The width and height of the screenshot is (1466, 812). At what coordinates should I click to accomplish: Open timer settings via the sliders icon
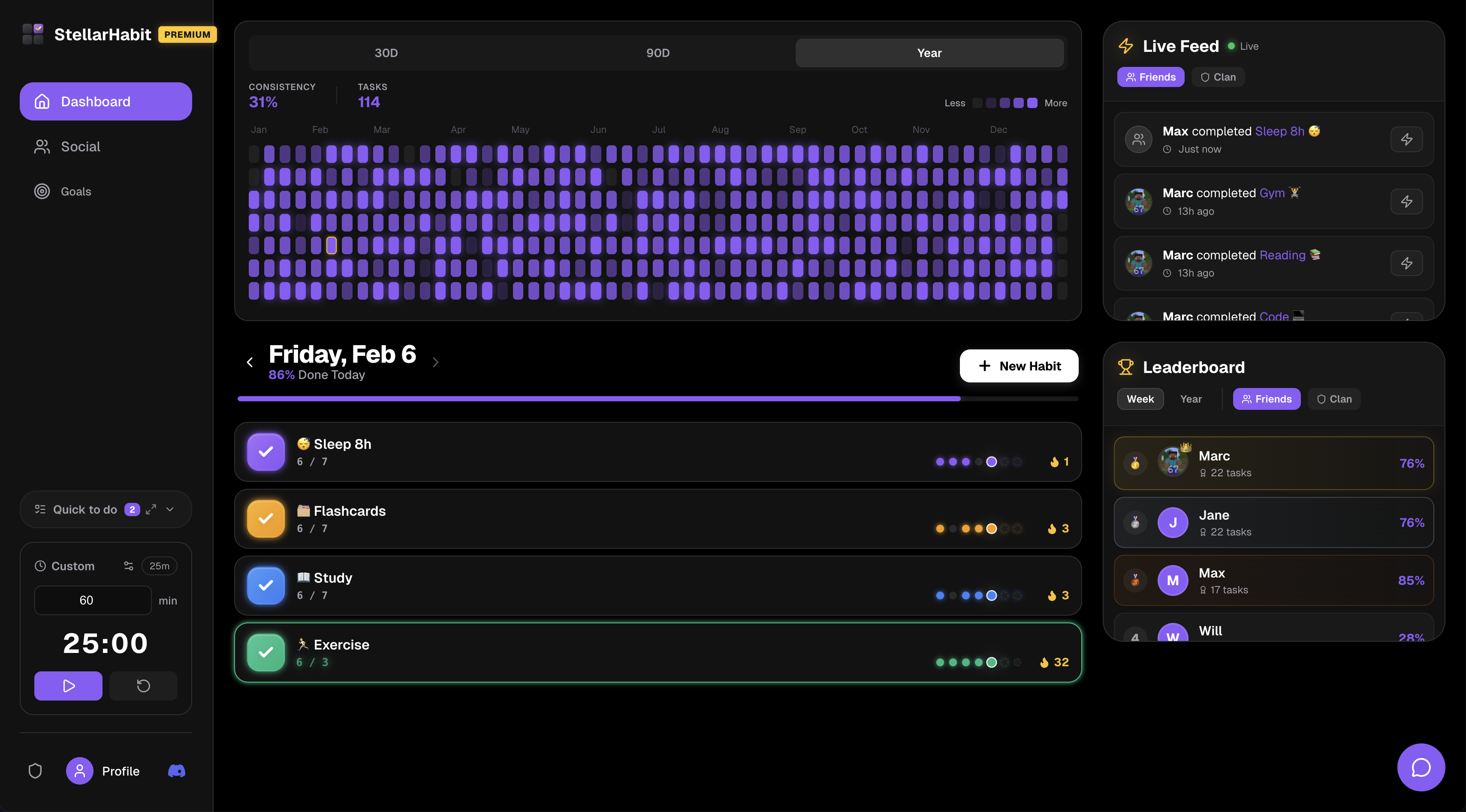point(128,565)
